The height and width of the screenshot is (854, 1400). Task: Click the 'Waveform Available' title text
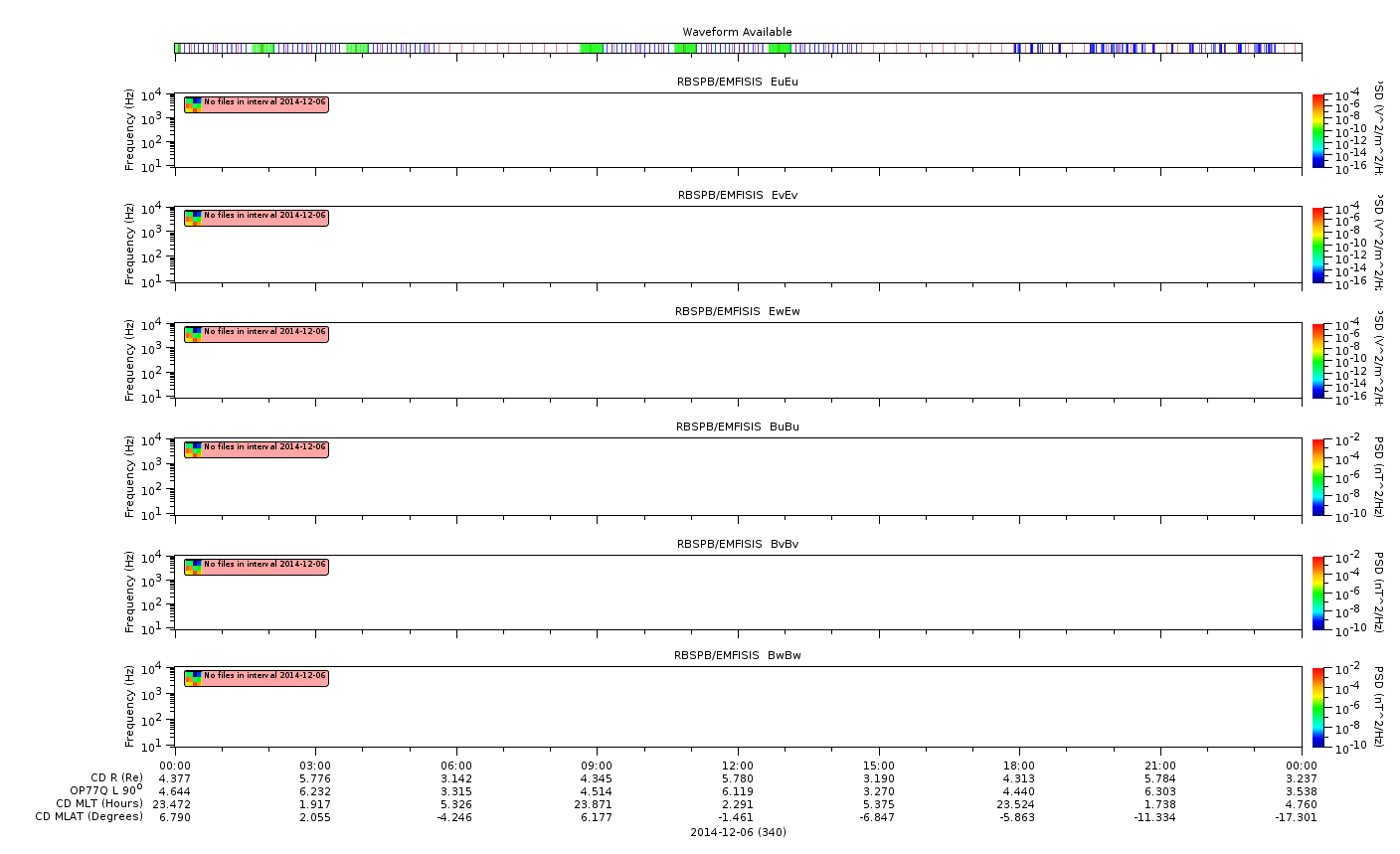pos(737,32)
